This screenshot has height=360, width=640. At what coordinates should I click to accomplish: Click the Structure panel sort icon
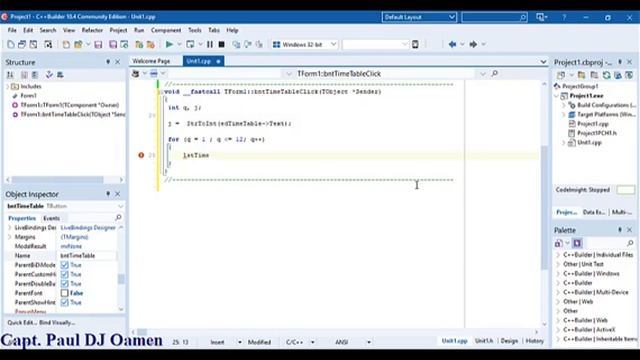point(10,75)
